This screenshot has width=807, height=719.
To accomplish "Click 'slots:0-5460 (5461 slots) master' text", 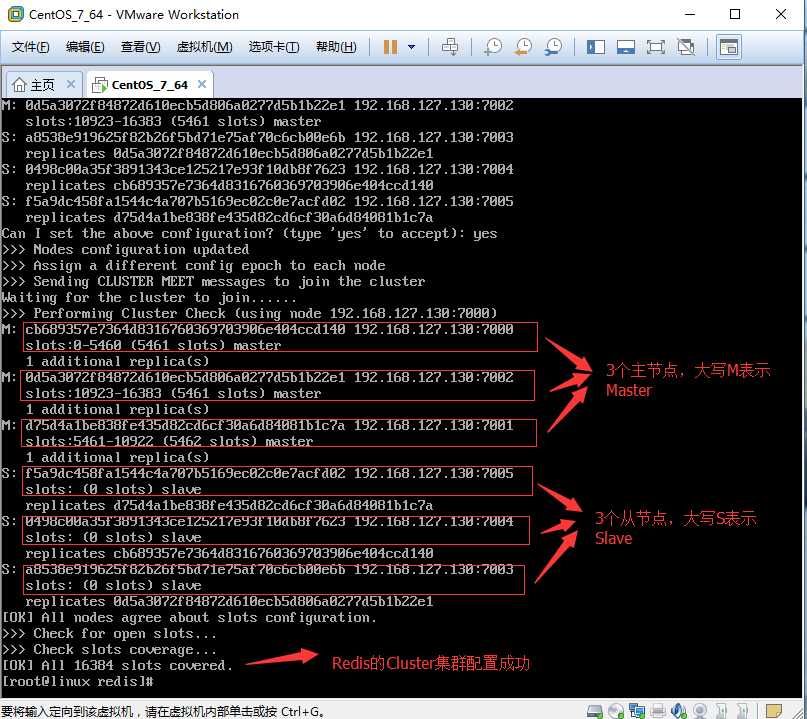I will pos(153,345).
